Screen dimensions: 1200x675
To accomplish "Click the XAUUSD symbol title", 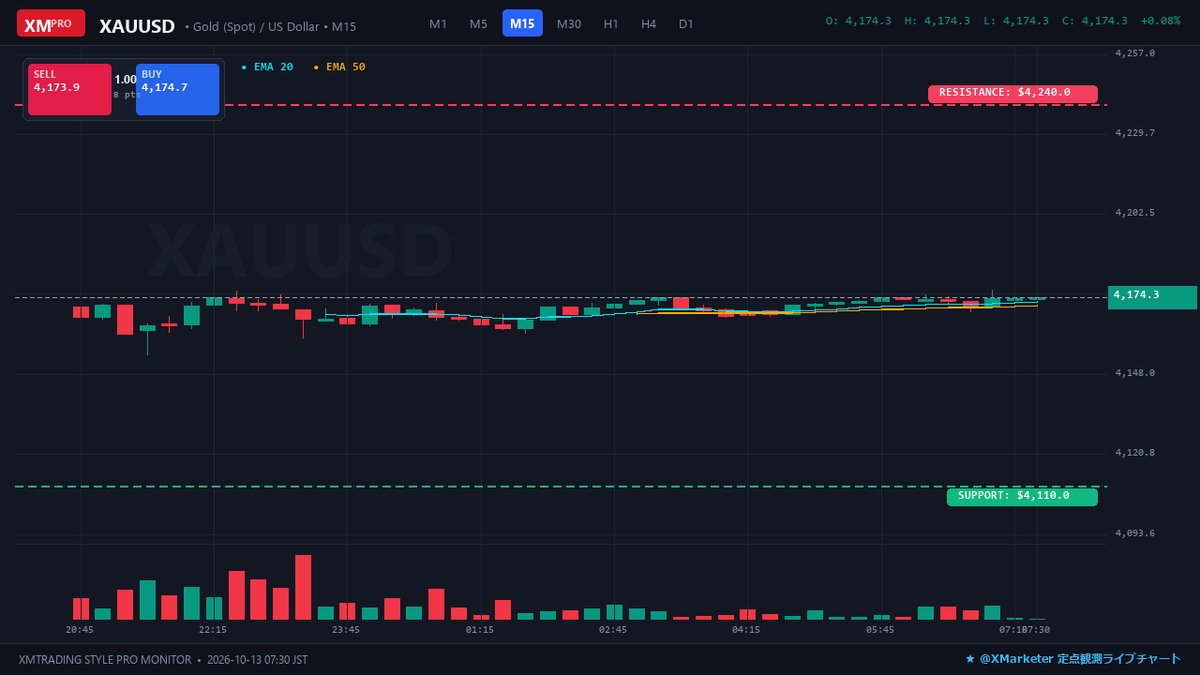I will [x=137, y=26].
